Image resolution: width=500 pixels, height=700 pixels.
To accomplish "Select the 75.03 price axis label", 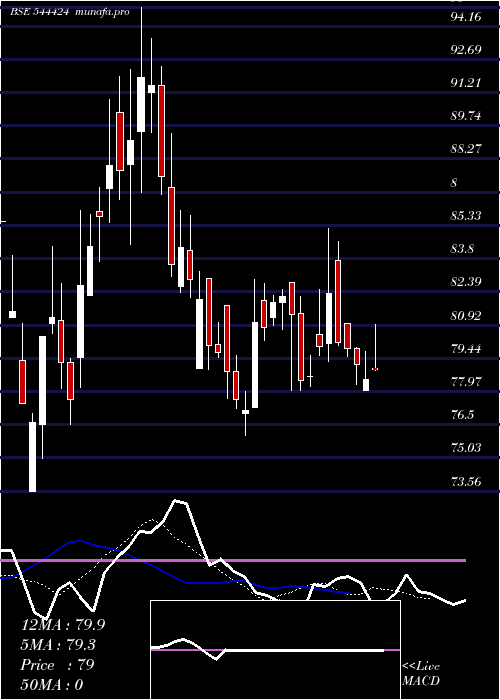I will tap(466, 448).
